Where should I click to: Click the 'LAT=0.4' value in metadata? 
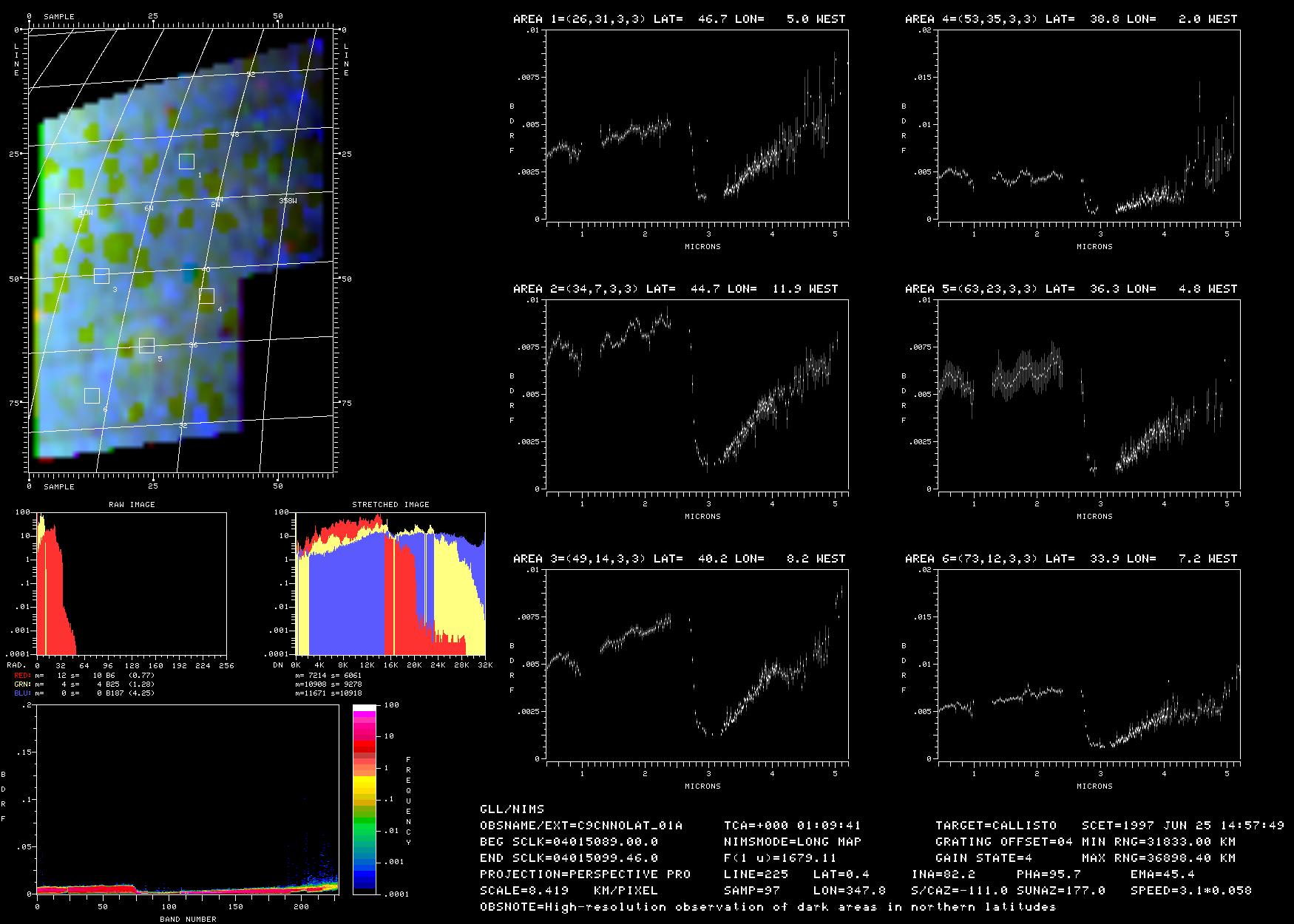tap(841, 874)
